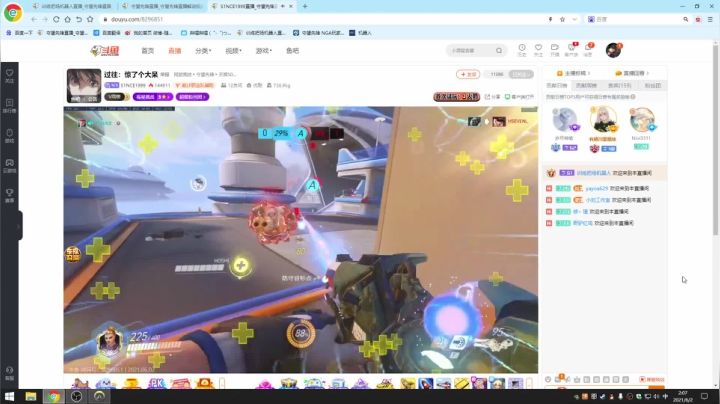
Task: Open the followed-status dropdown button
Action: tap(522, 74)
